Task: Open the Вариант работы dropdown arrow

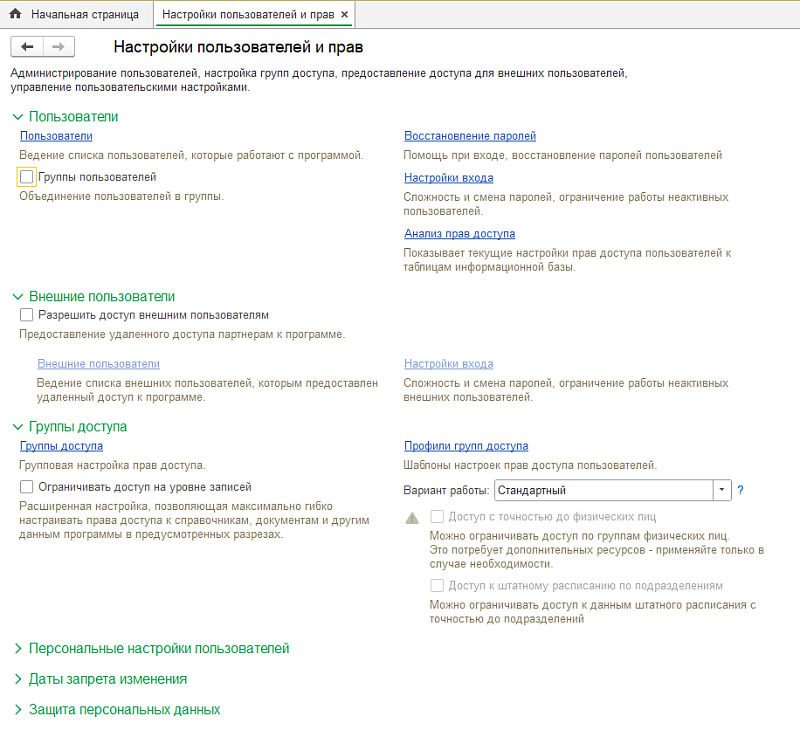Action: click(x=722, y=490)
